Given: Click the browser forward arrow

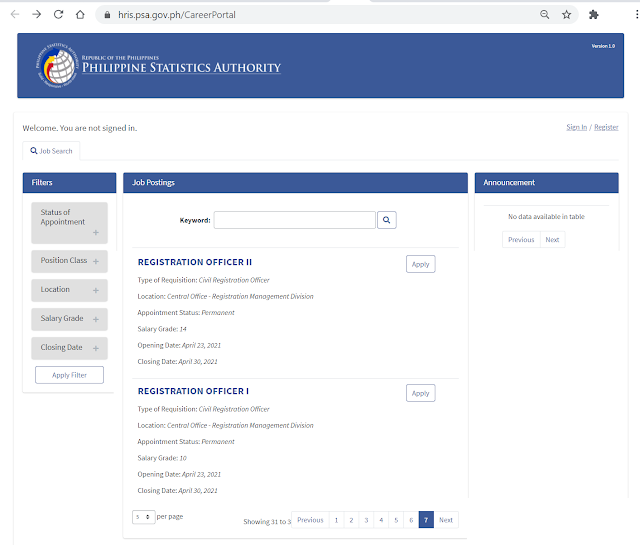Looking at the screenshot, I should [37, 15].
